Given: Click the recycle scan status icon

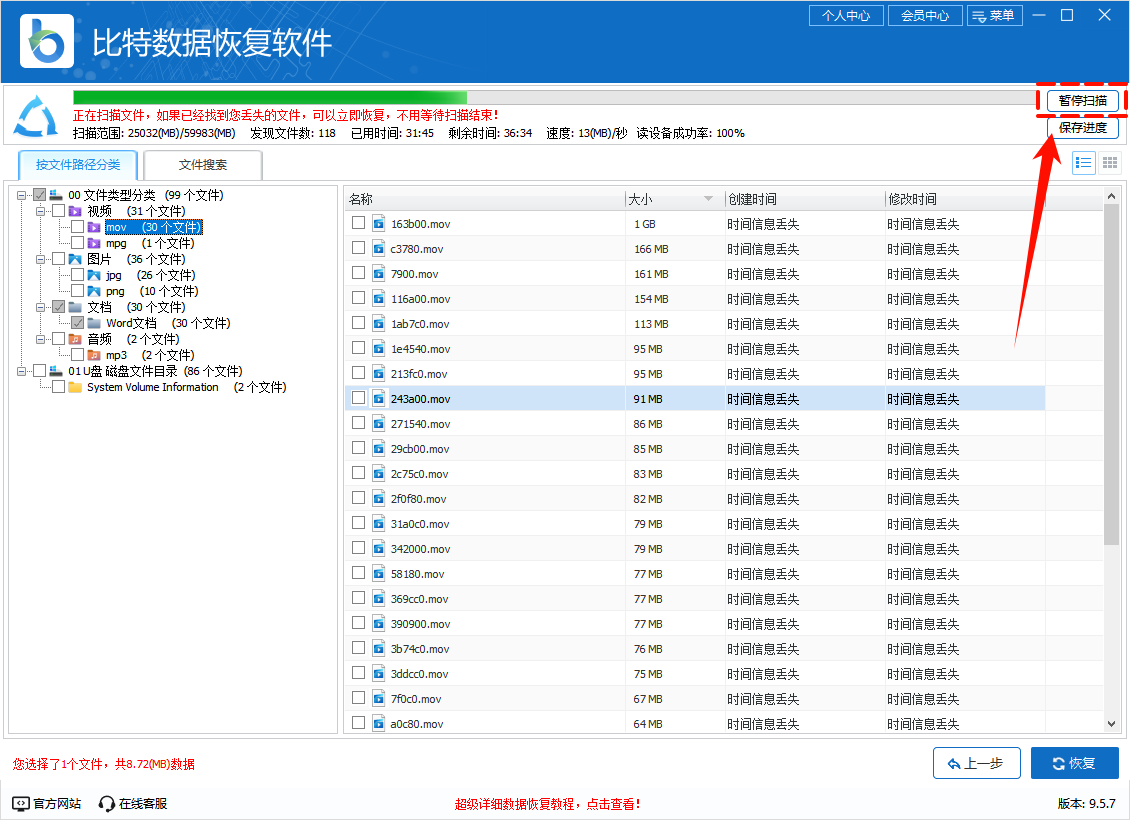Looking at the screenshot, I should (37, 117).
